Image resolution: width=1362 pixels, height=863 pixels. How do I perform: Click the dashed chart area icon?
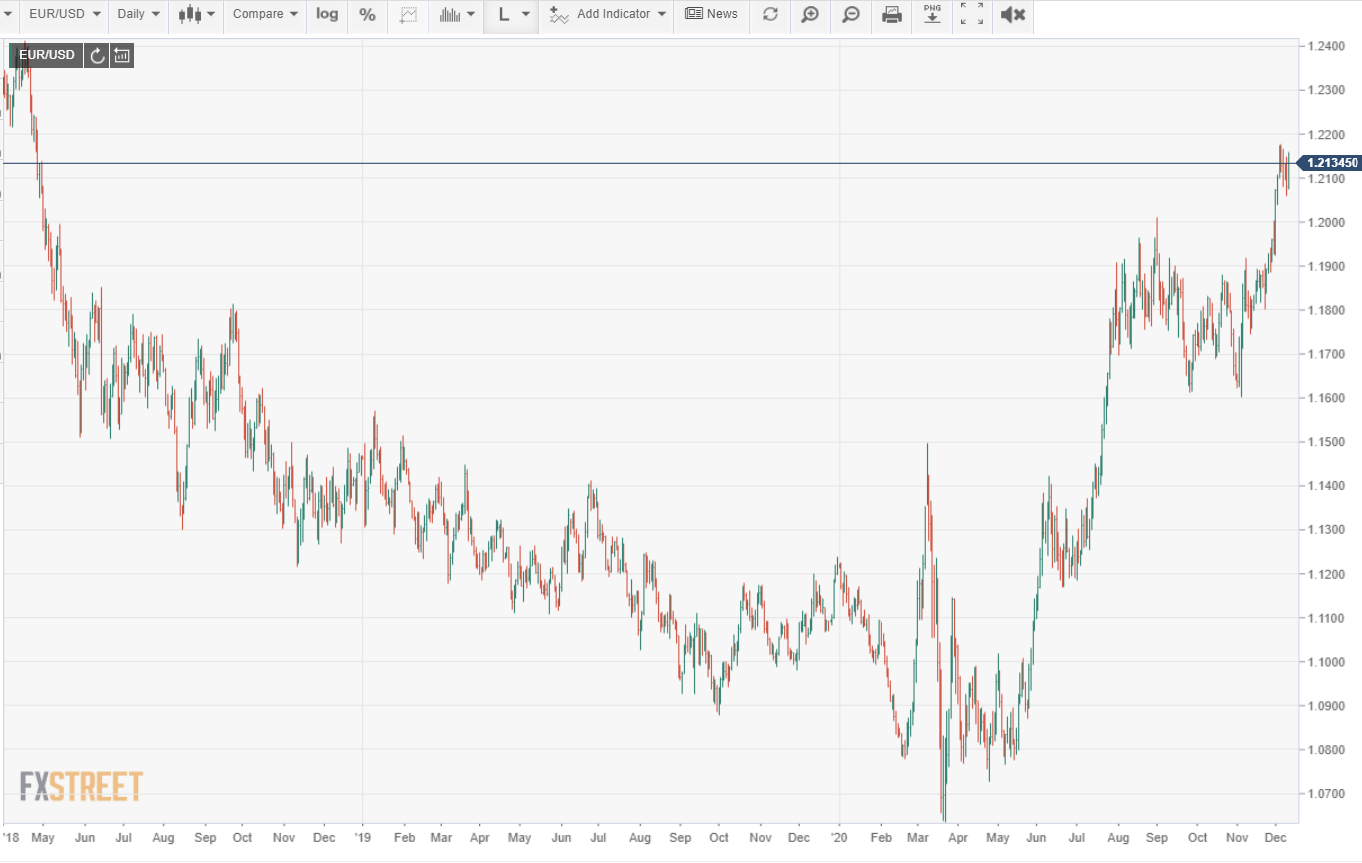click(x=408, y=14)
